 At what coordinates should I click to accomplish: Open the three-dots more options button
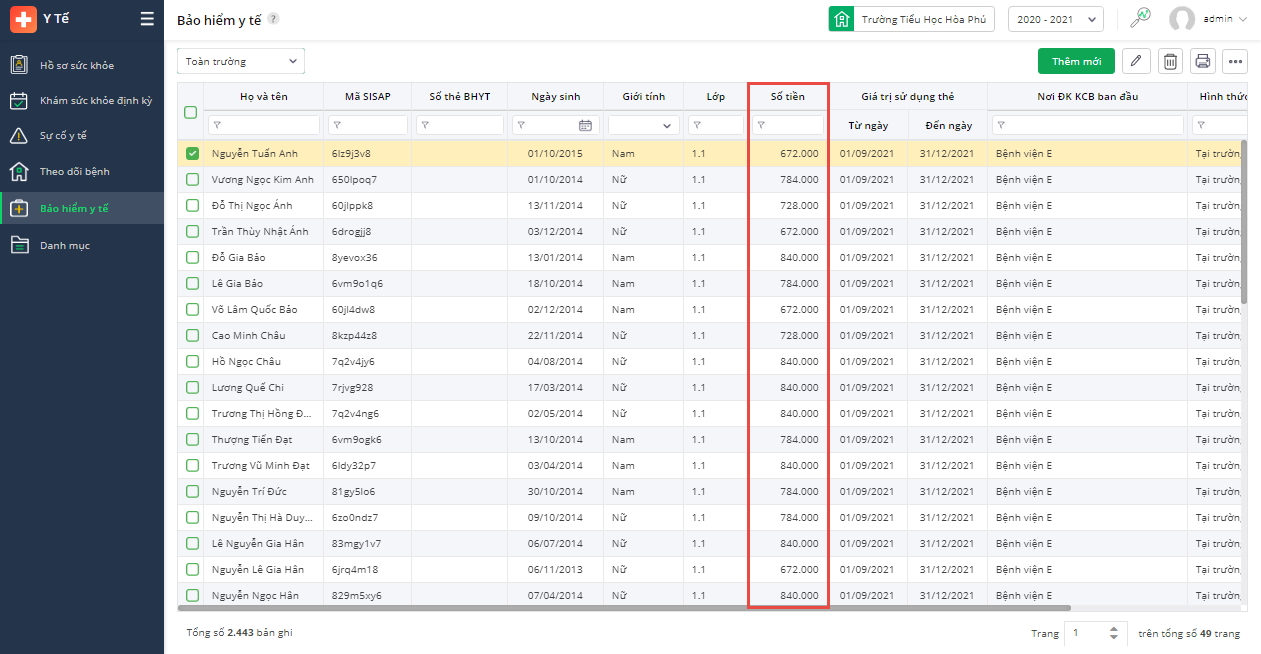(1236, 61)
